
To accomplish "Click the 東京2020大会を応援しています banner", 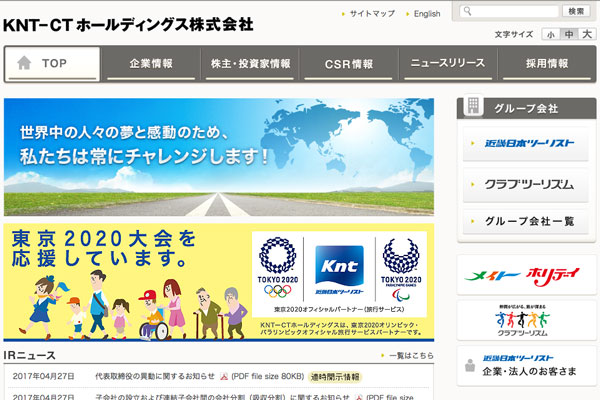I will (x=219, y=282).
